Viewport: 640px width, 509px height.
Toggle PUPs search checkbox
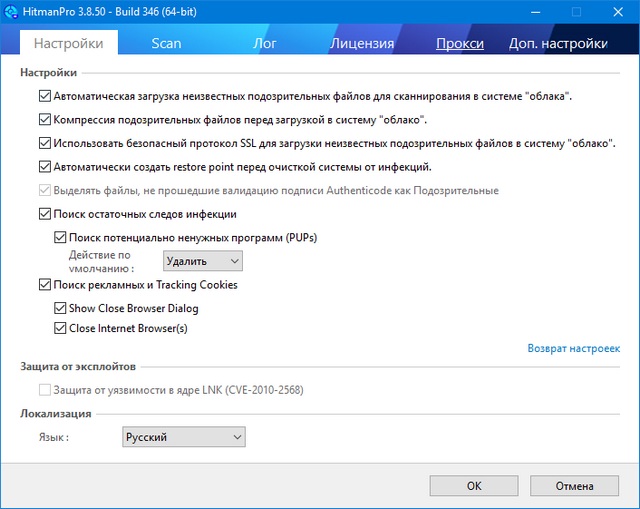[60, 238]
